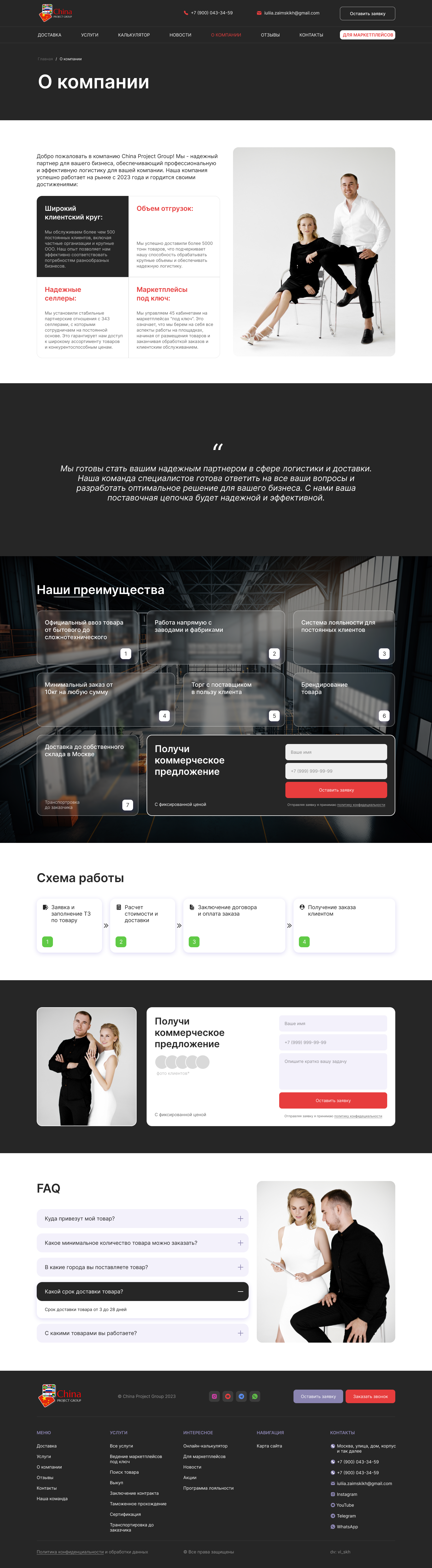Open Telegram via footer social icon row

[x=242, y=1396]
